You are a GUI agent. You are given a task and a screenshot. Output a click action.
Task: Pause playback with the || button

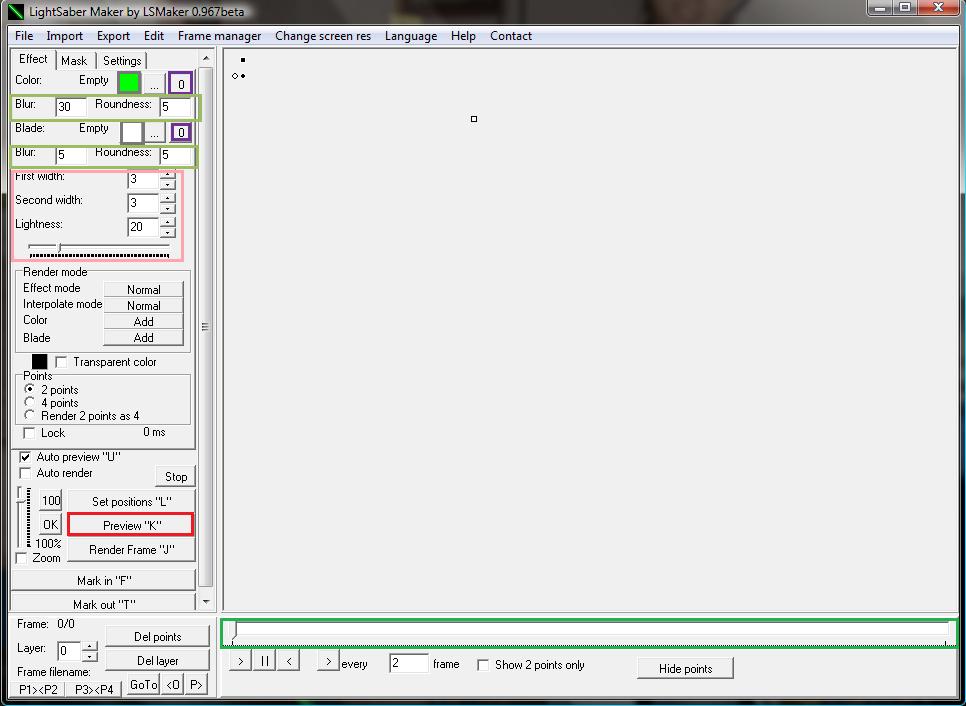point(264,662)
